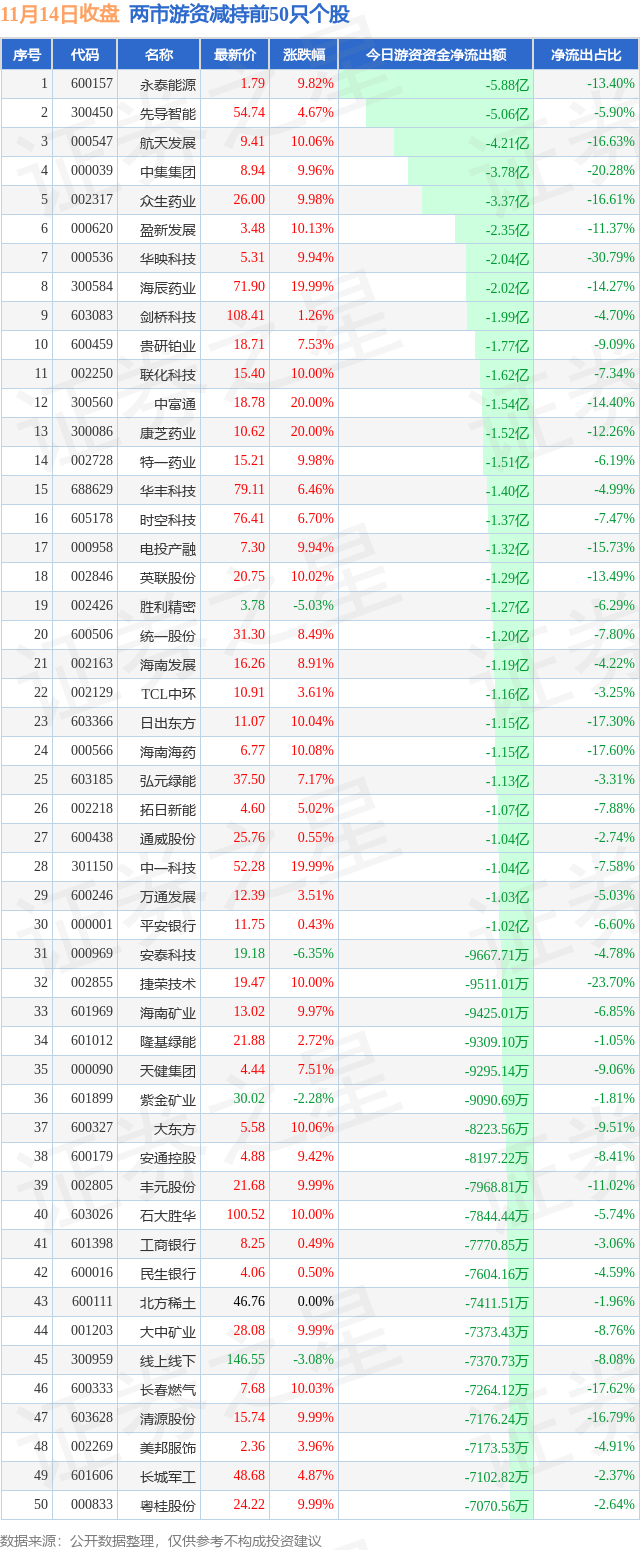
Task: Click the title 11月14日收盘
Action: [x=60, y=14]
